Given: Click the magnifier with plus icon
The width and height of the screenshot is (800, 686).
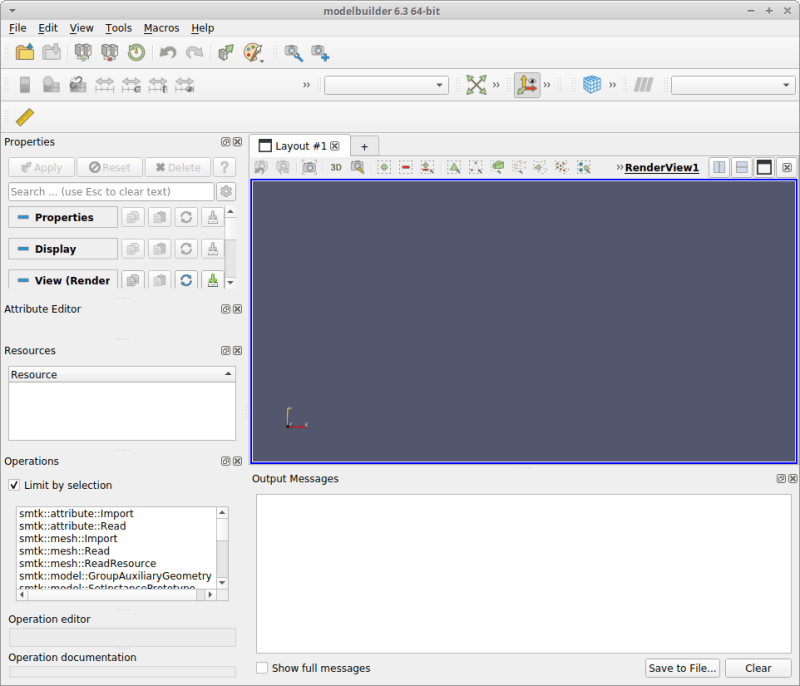Looking at the screenshot, I should click(x=320, y=53).
